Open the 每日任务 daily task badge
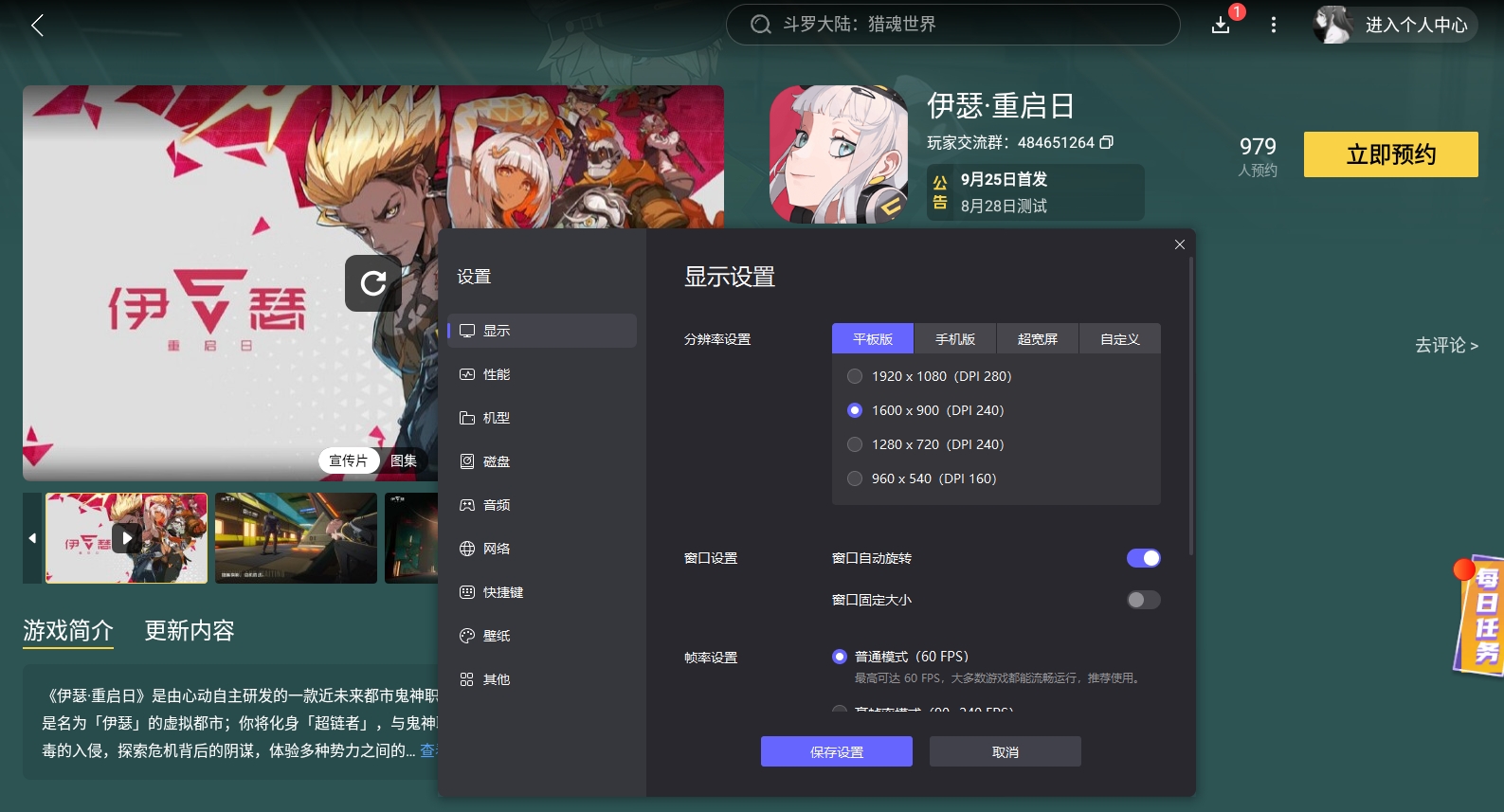The height and width of the screenshot is (812, 1504). coord(1478,615)
